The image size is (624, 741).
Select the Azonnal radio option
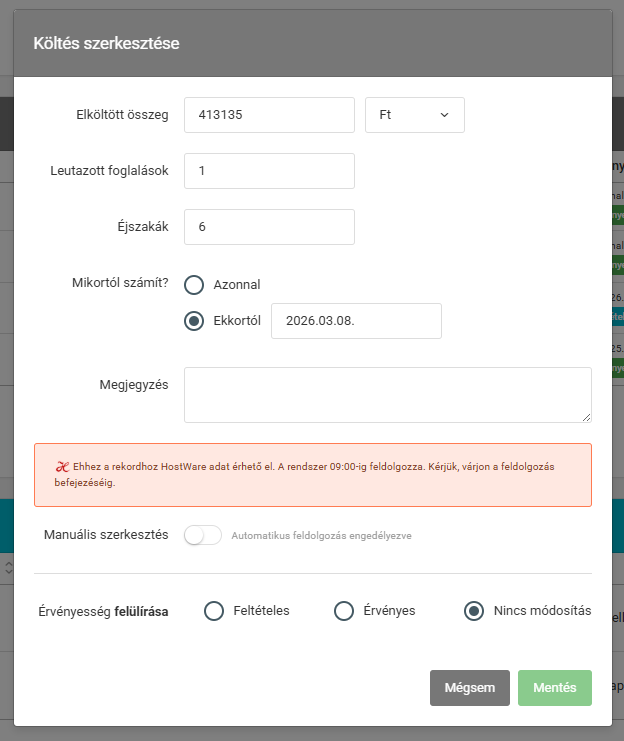[x=195, y=285]
